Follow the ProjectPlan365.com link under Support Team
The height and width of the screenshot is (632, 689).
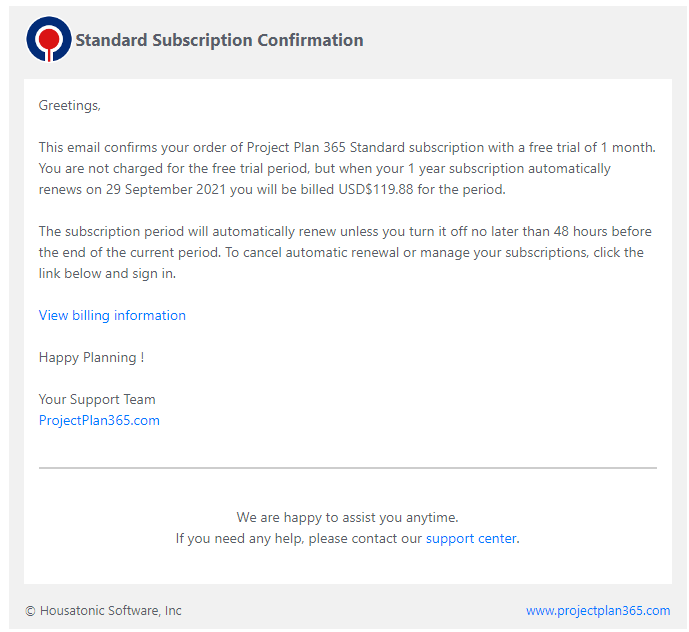click(x=99, y=421)
